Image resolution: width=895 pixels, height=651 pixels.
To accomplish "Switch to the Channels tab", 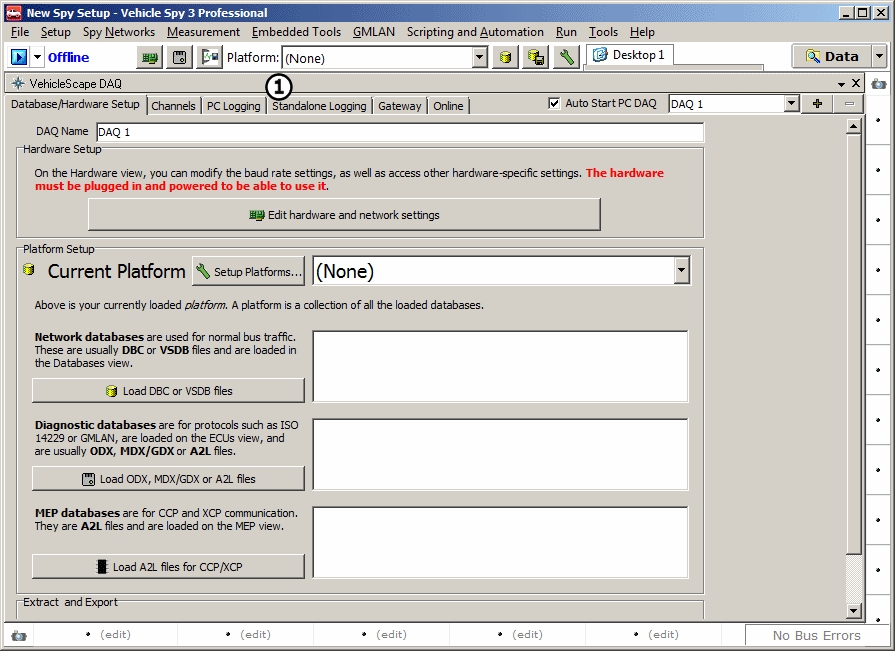I will [174, 106].
